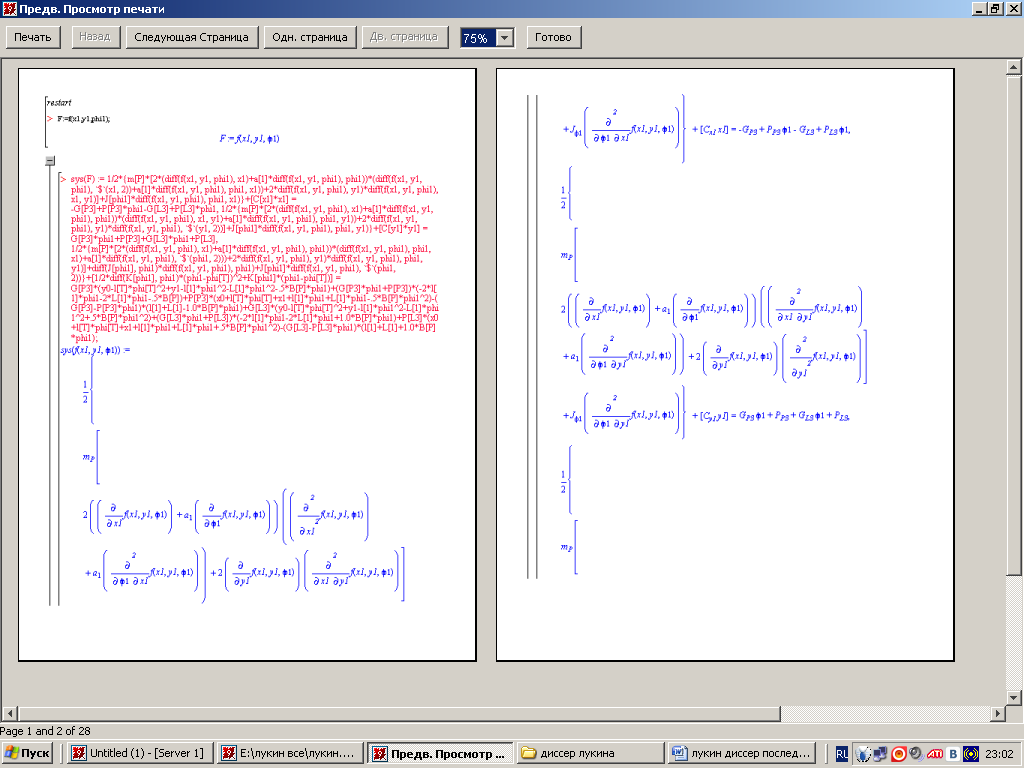Open the Пуск start menu

tap(28, 753)
